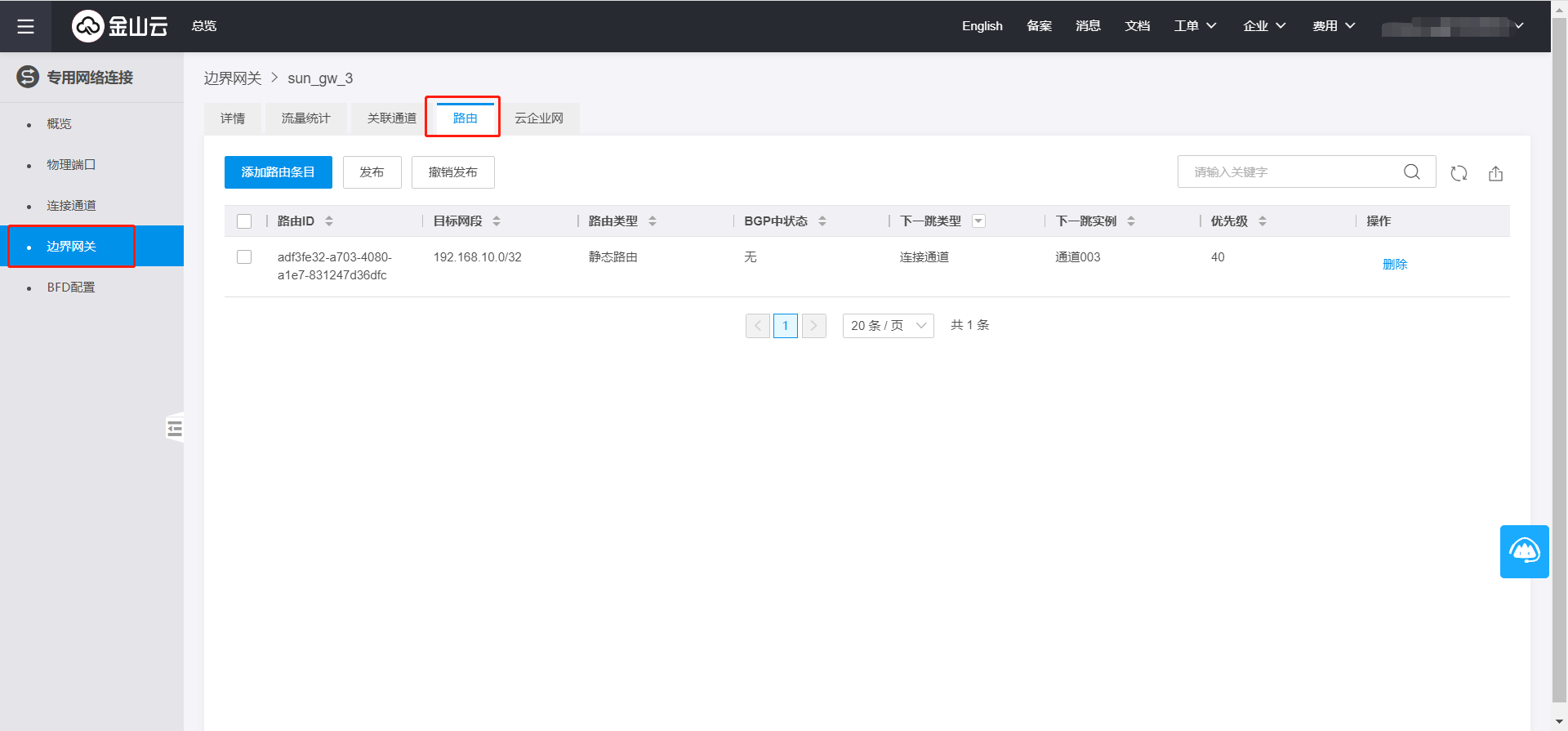Viewport: 1568px width, 731px height.
Task: Click the Kingsoft Cloud logo
Action: pyautogui.click(x=120, y=26)
